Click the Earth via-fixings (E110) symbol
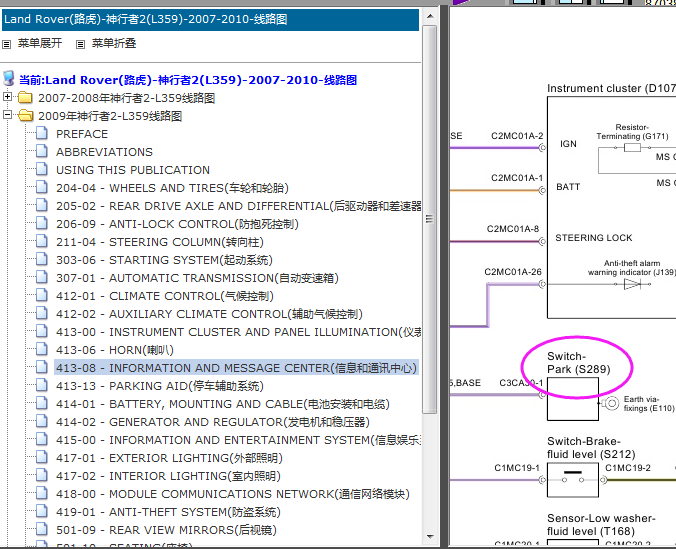The image size is (676, 549). (610, 403)
